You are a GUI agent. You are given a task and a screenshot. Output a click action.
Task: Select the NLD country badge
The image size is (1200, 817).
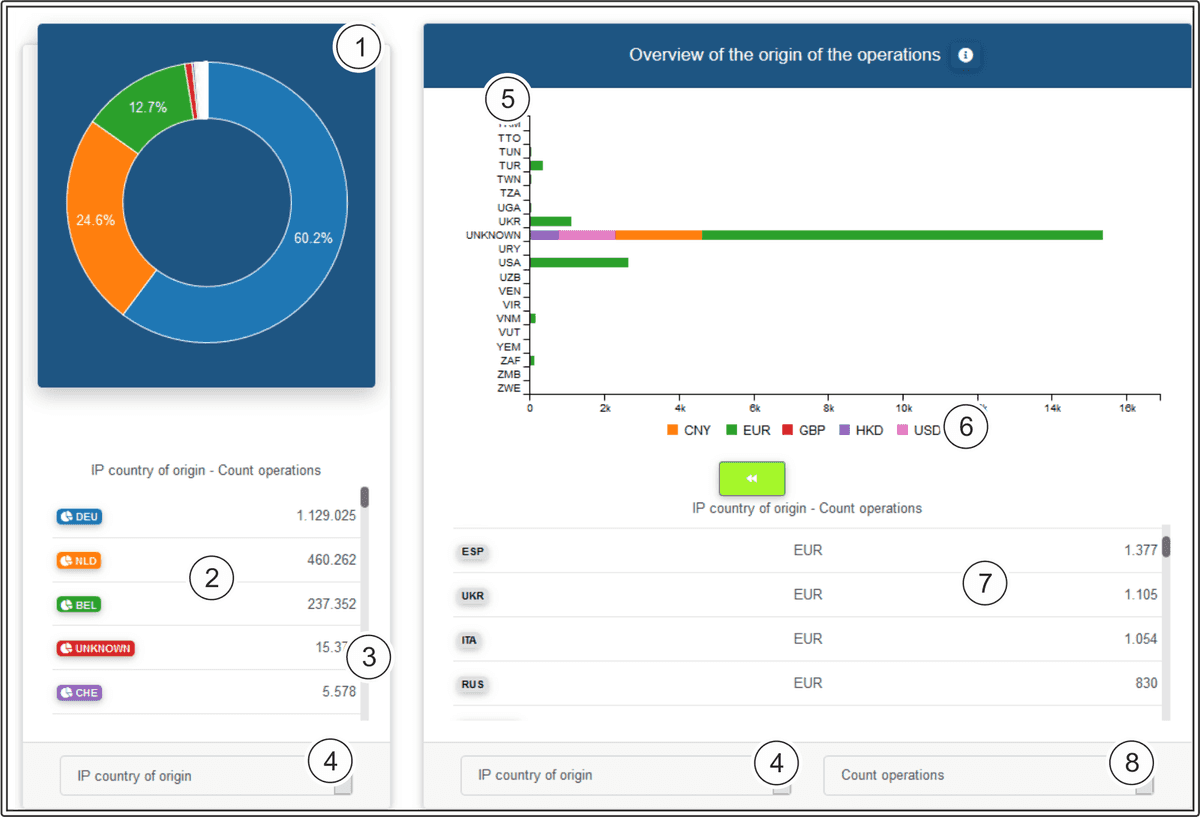tap(79, 560)
